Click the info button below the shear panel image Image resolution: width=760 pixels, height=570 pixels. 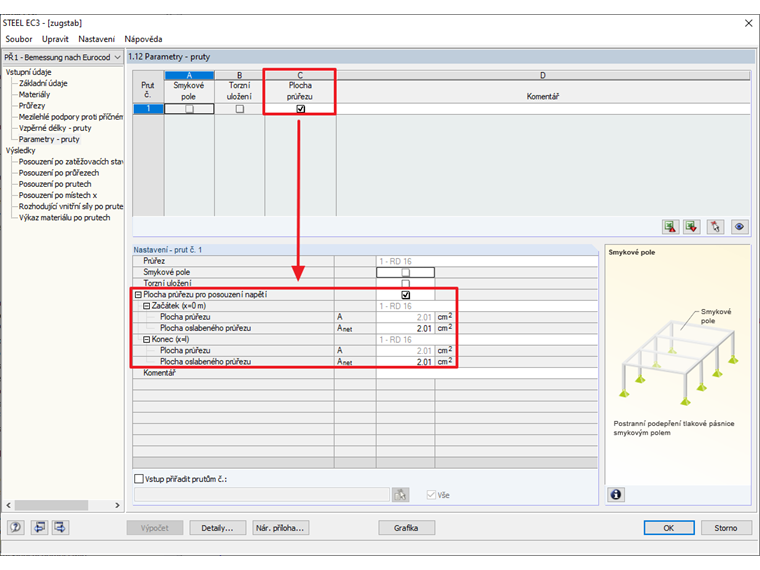tap(616, 494)
